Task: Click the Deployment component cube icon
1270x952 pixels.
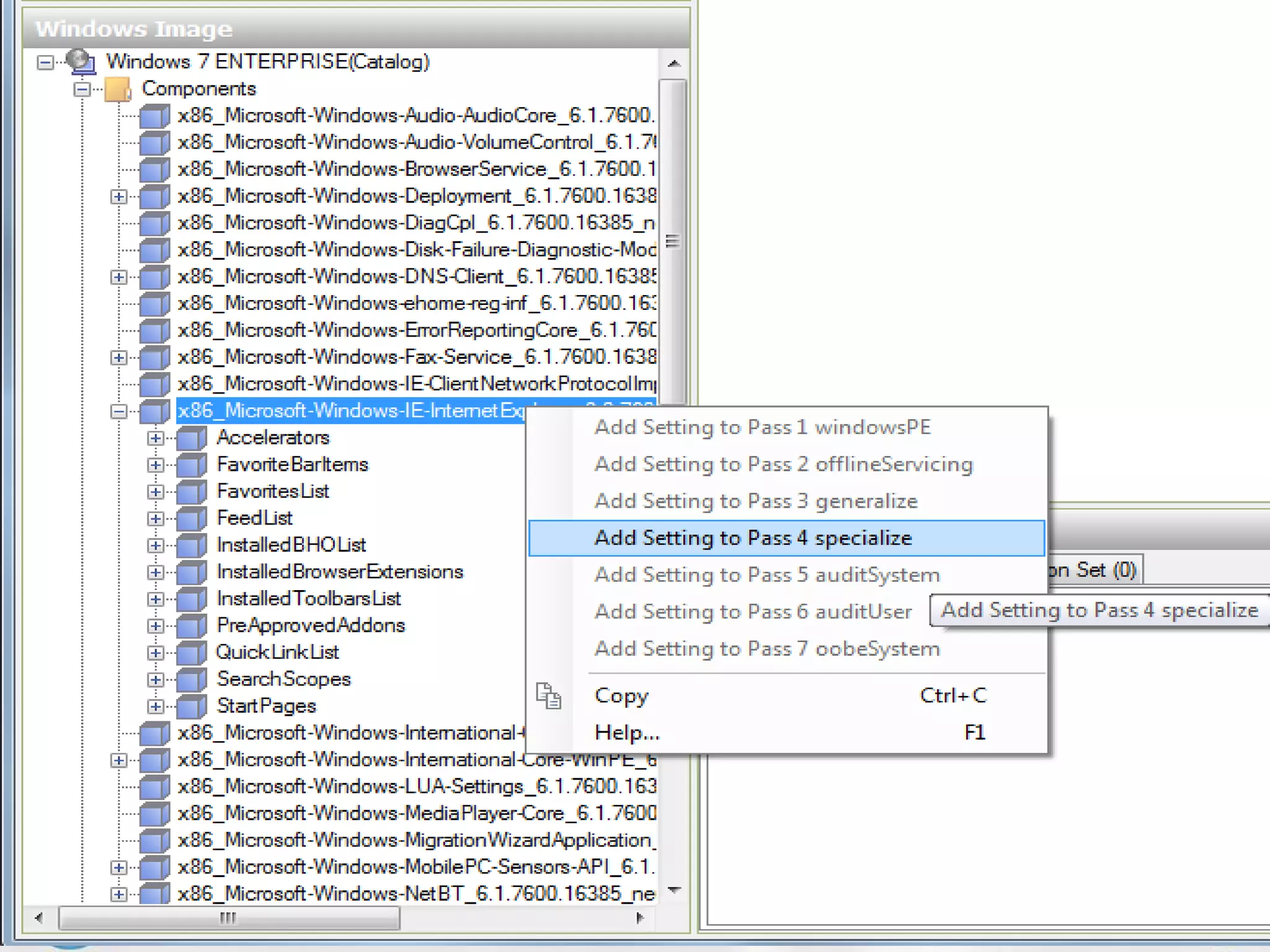Action: [x=154, y=196]
